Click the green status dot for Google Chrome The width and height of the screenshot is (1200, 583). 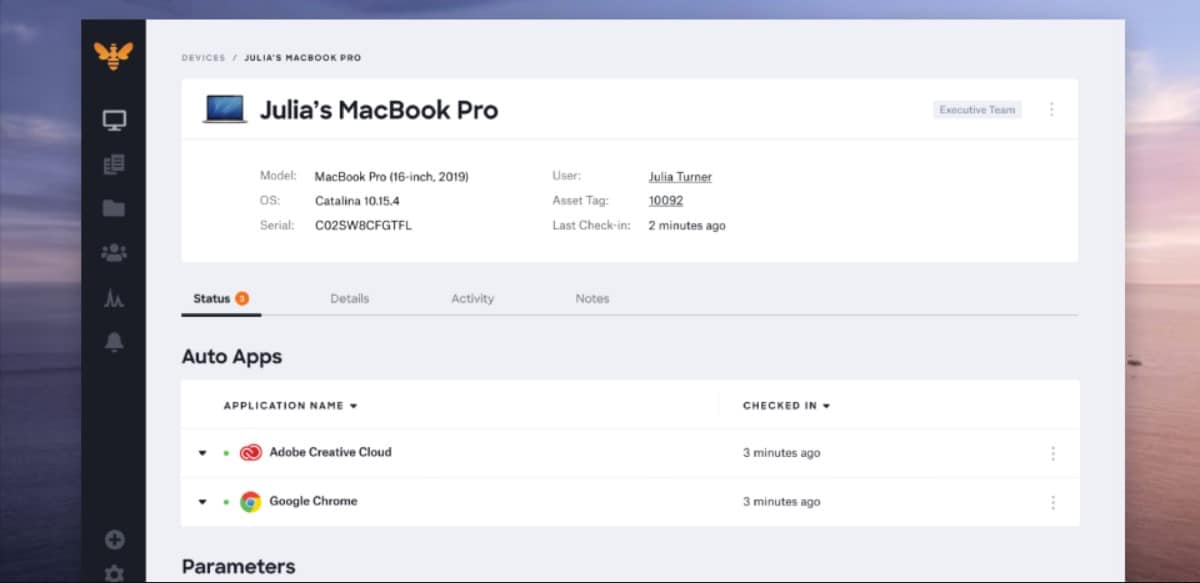click(225, 502)
